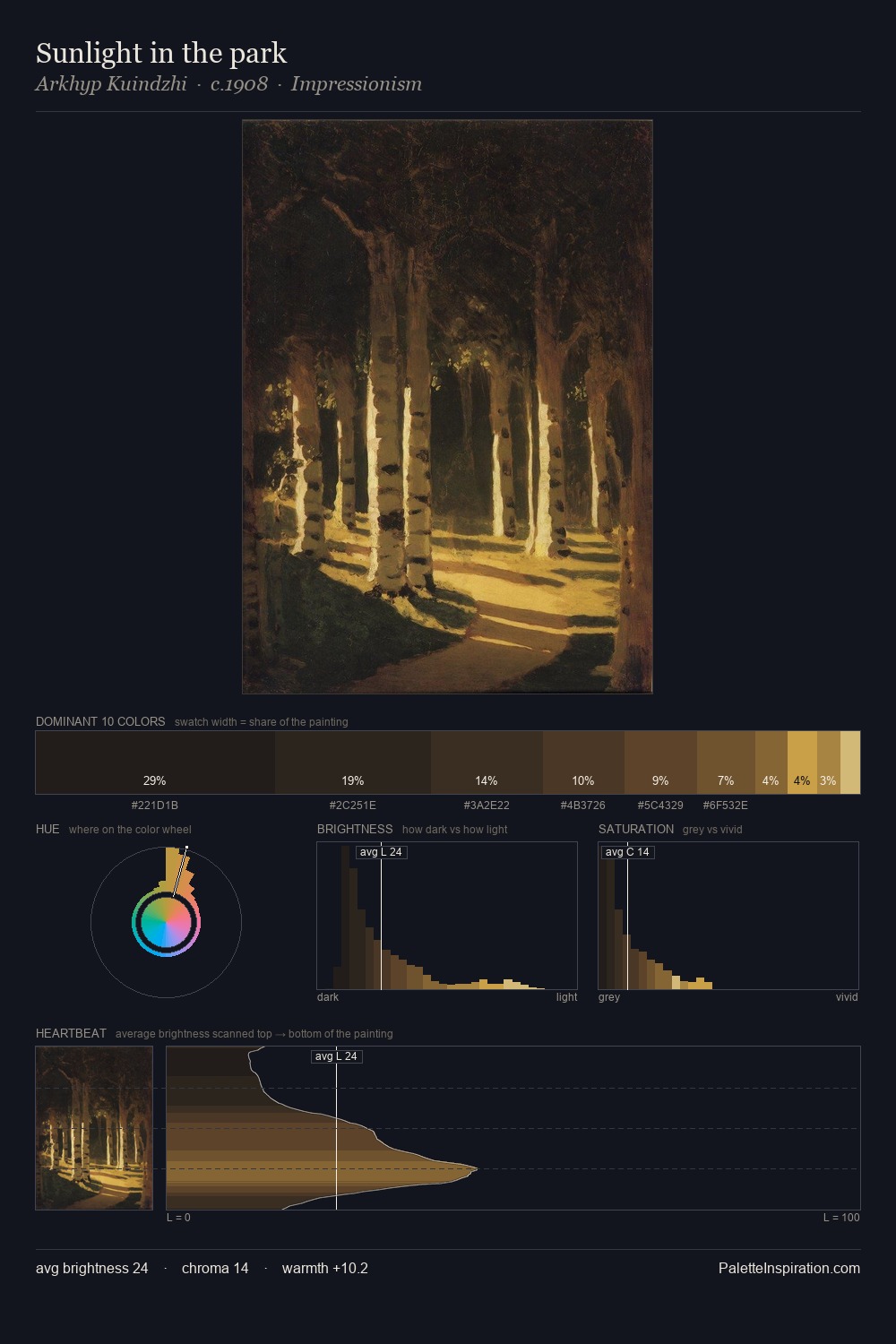This screenshot has height=1344, width=896.
Task: Select the 29% swatch #221D1B
Action: pyautogui.click(x=155, y=762)
